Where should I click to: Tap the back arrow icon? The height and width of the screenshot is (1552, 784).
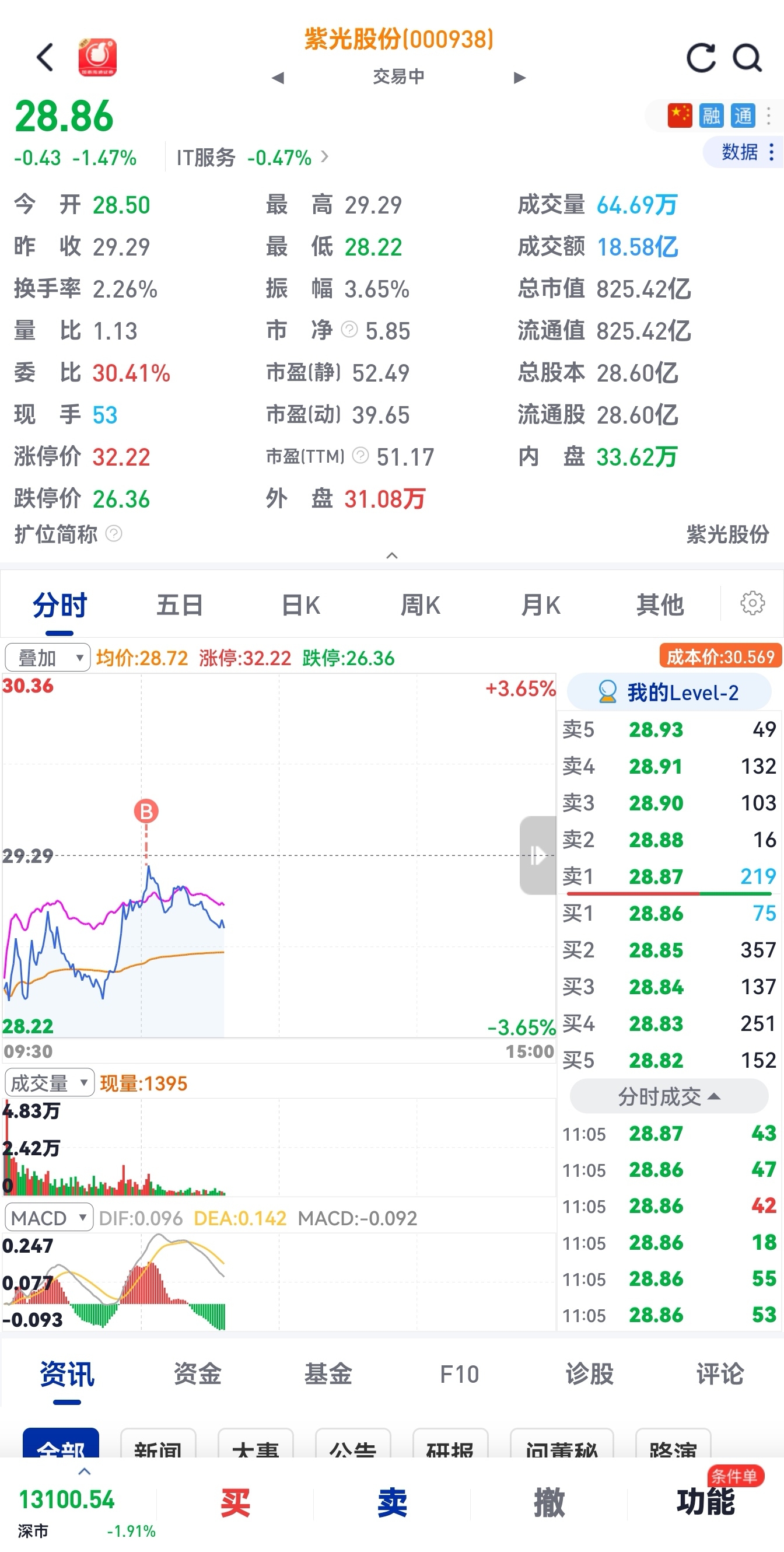[45, 58]
